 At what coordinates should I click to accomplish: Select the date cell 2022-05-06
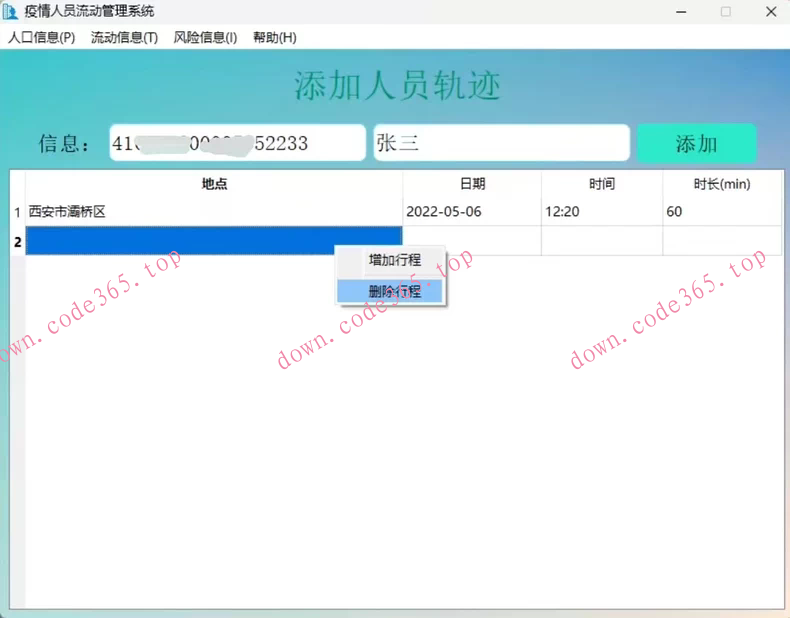(472, 212)
